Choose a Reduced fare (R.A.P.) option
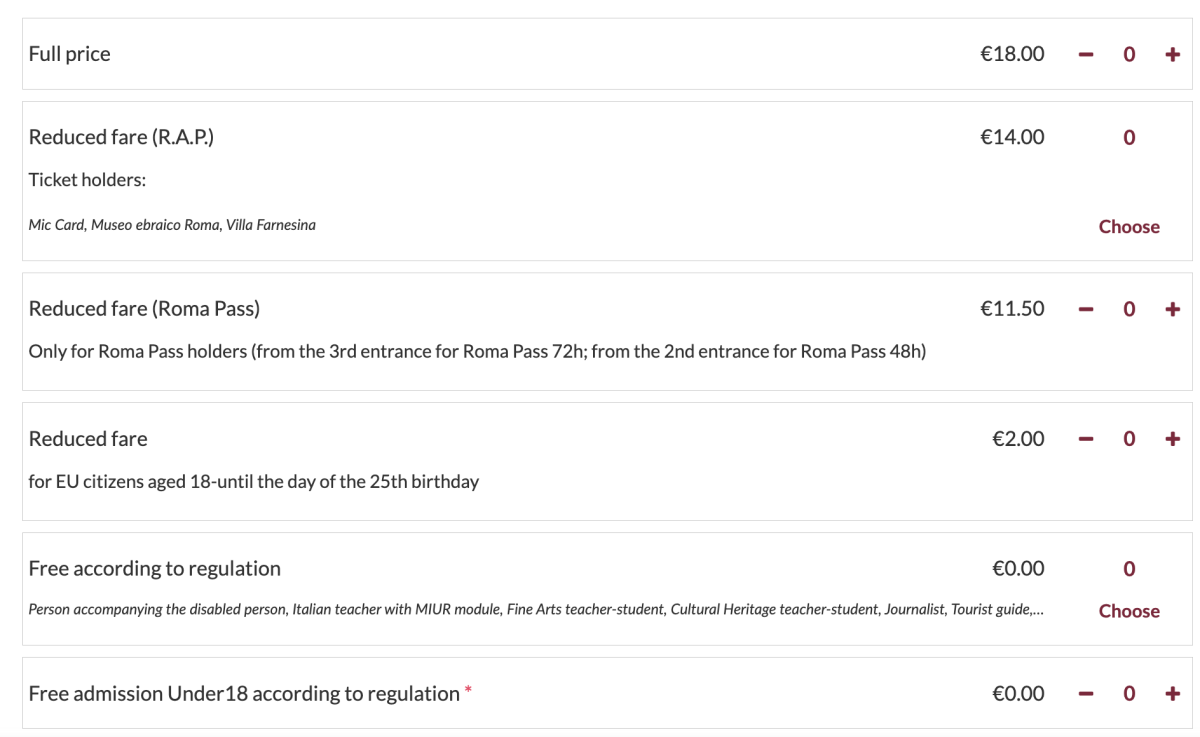This screenshot has width=1200, height=737. click(x=1129, y=227)
